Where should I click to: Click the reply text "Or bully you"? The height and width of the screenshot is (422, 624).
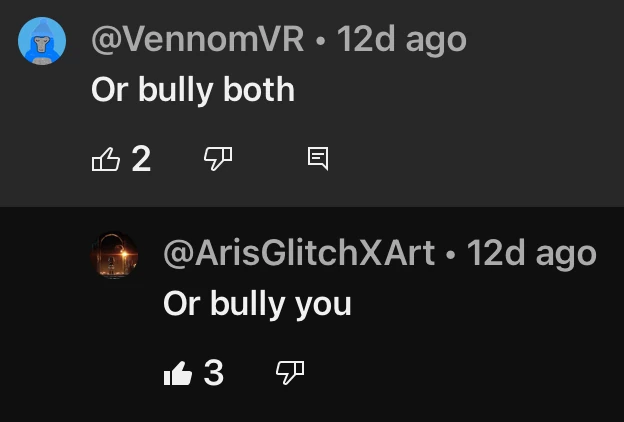(257, 305)
